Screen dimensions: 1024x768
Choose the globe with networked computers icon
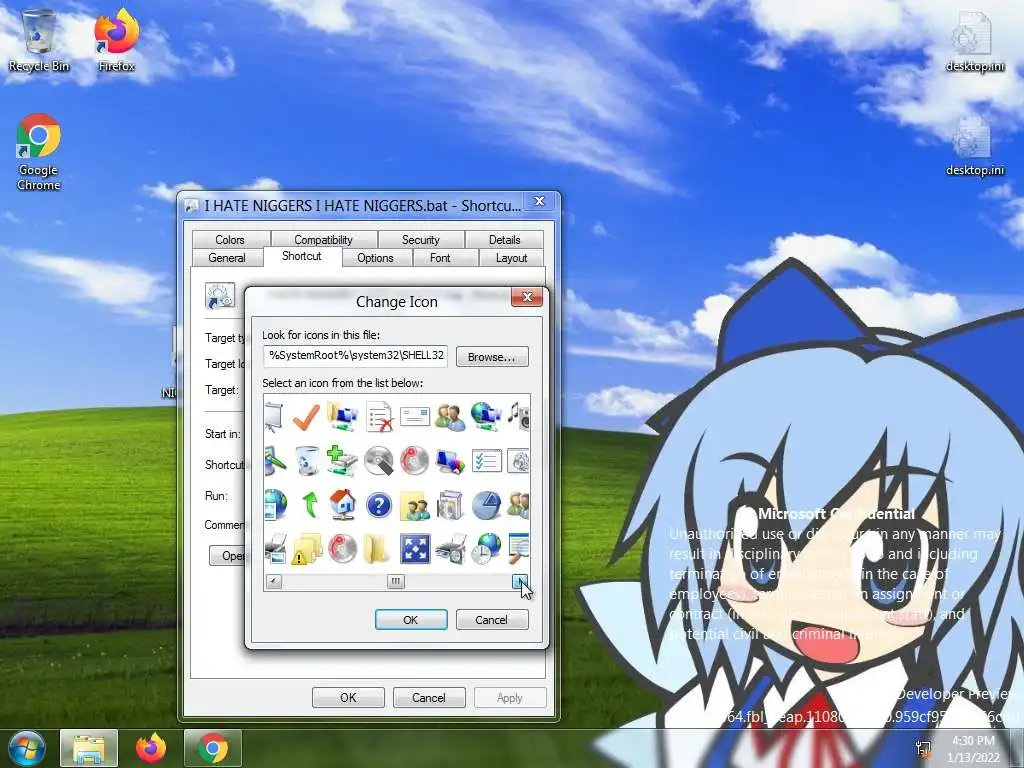pos(485,416)
